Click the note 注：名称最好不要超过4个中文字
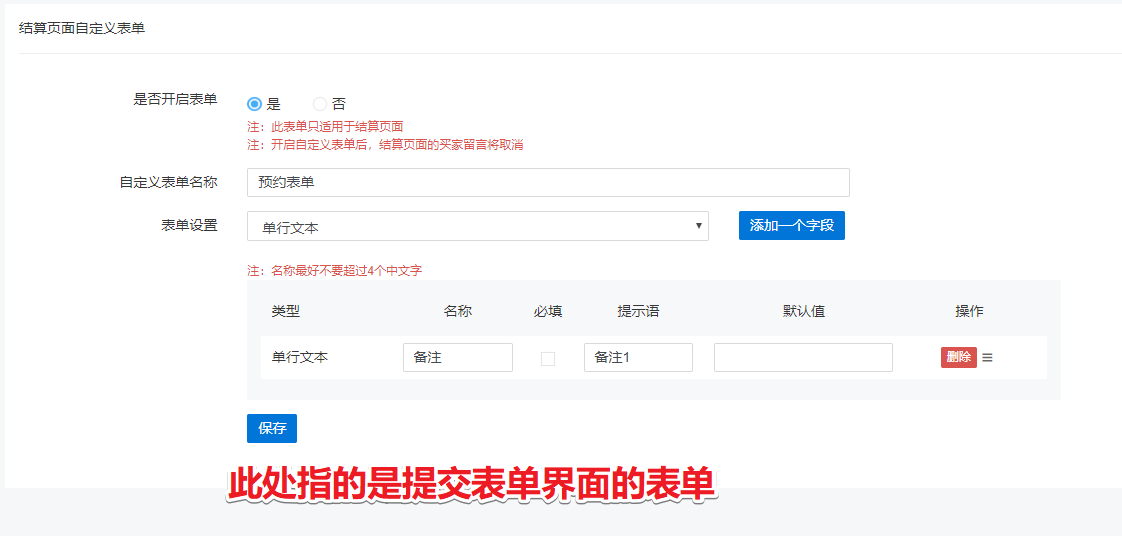 pyautogui.click(x=335, y=271)
